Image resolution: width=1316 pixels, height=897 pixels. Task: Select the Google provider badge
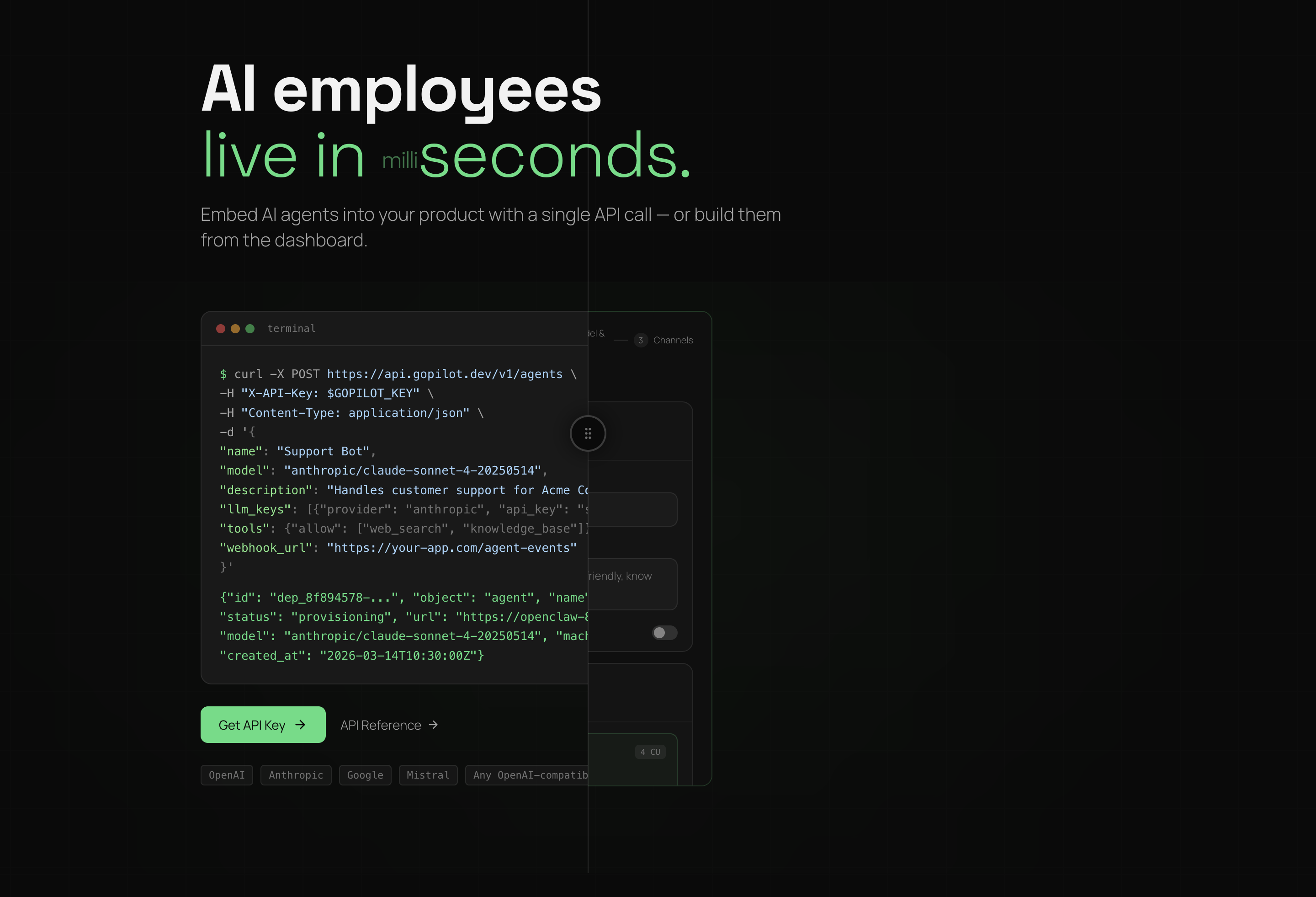pyautogui.click(x=365, y=775)
